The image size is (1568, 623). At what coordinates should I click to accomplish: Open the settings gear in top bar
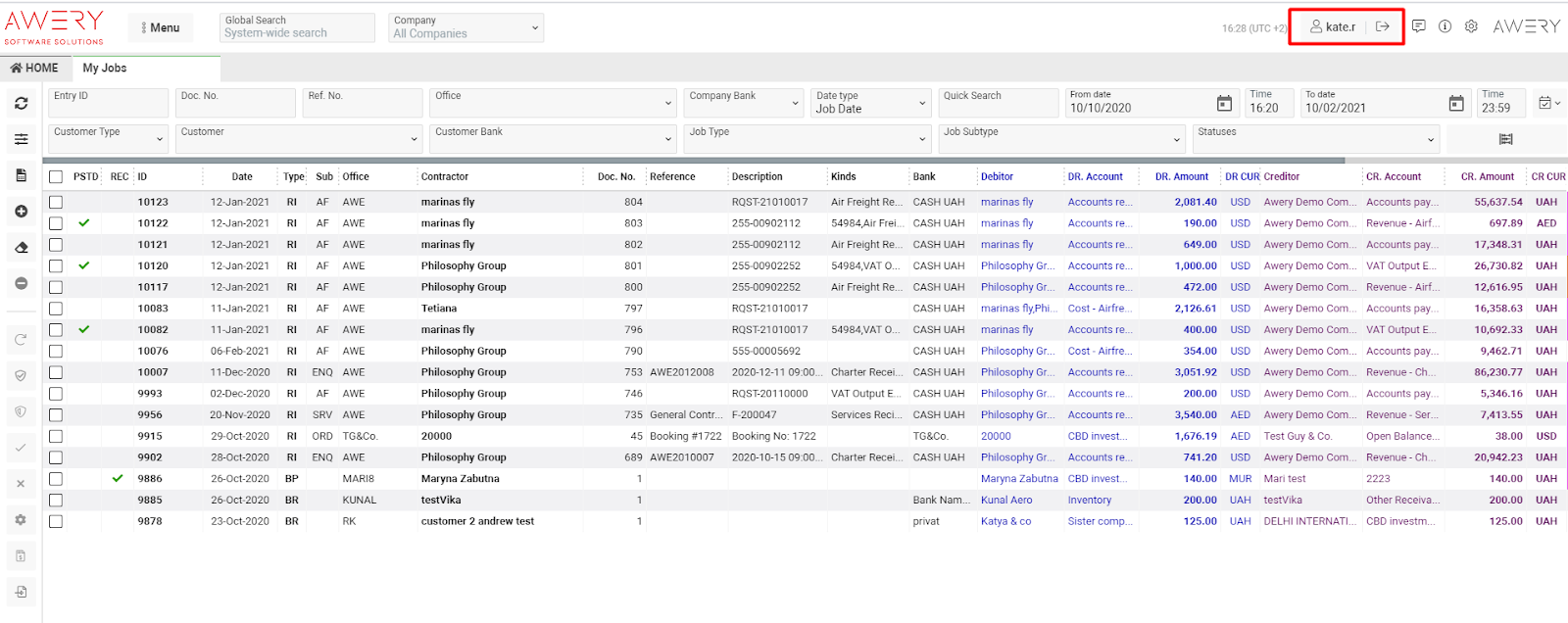[1471, 26]
